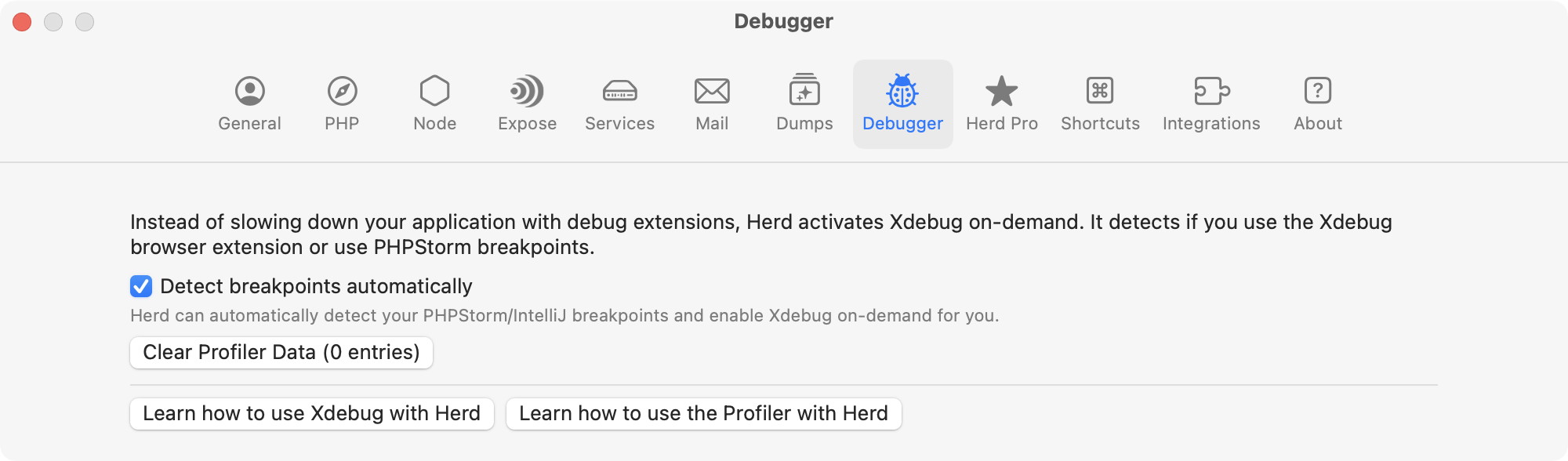Click the Debugger bug icon
This screenshot has height=461, width=1568.
(902, 92)
